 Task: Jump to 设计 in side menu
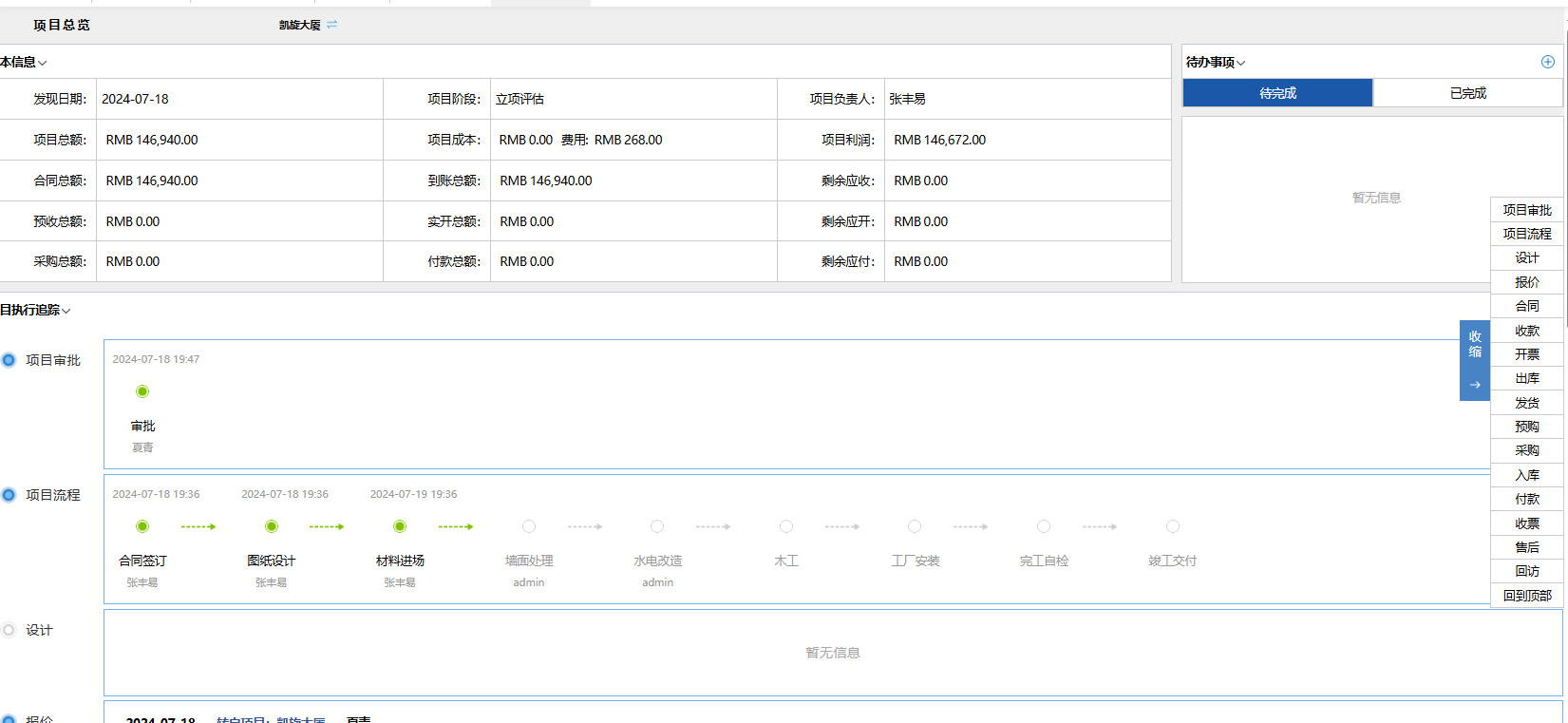[1527, 257]
